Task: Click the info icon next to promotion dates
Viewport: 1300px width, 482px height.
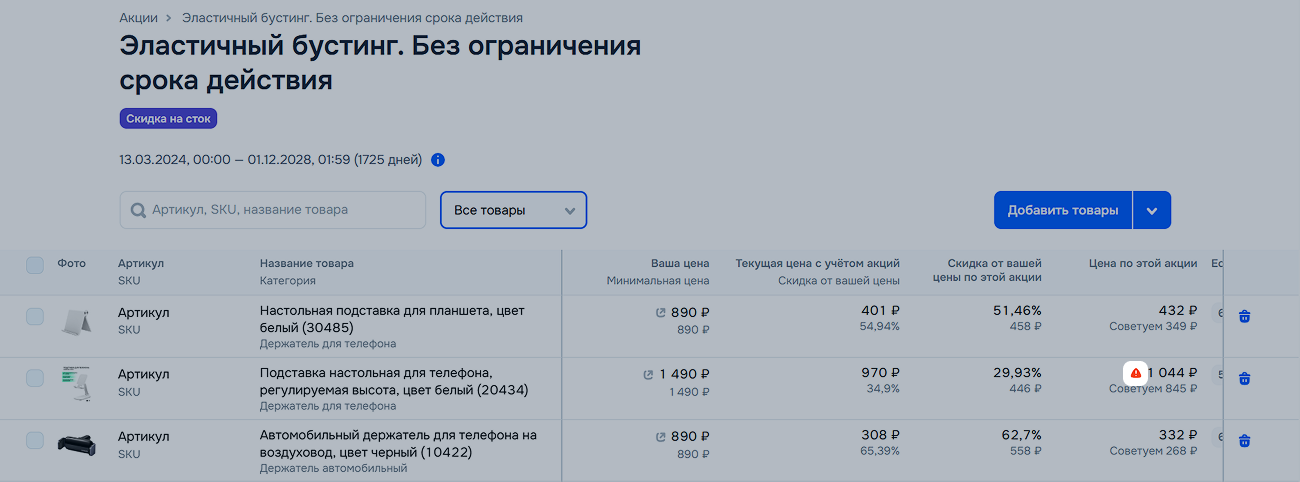Action: pos(437,160)
